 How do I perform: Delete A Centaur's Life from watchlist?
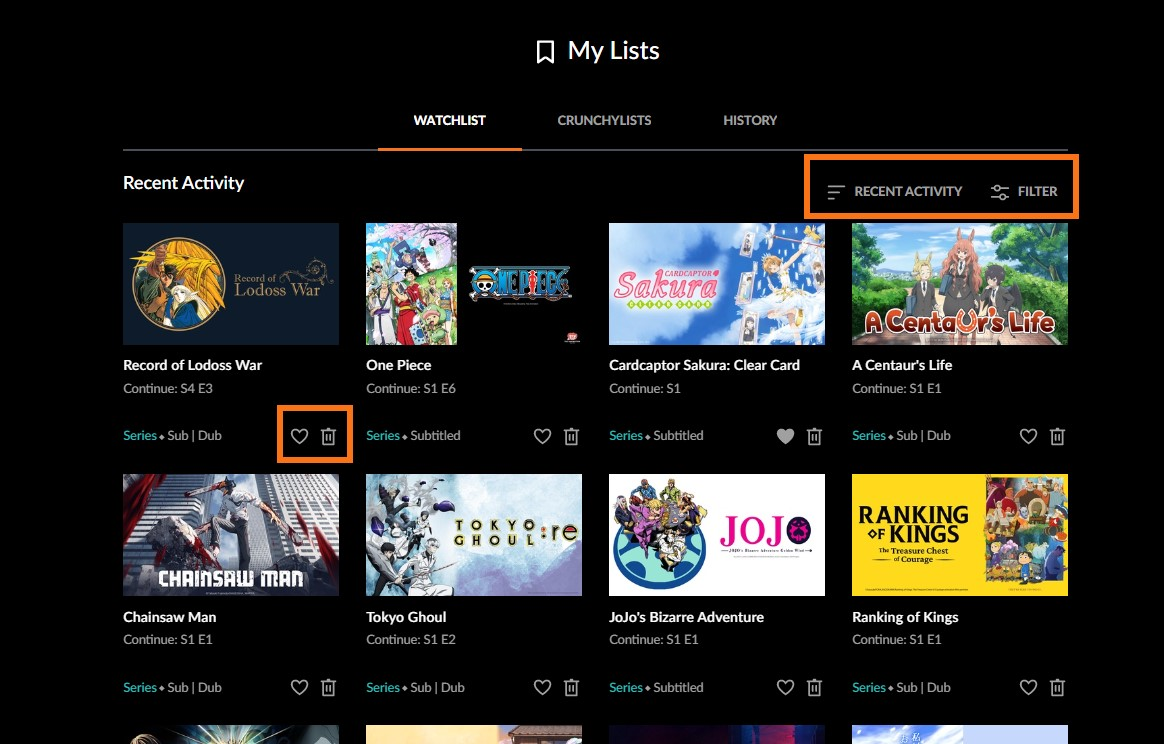pos(1057,436)
